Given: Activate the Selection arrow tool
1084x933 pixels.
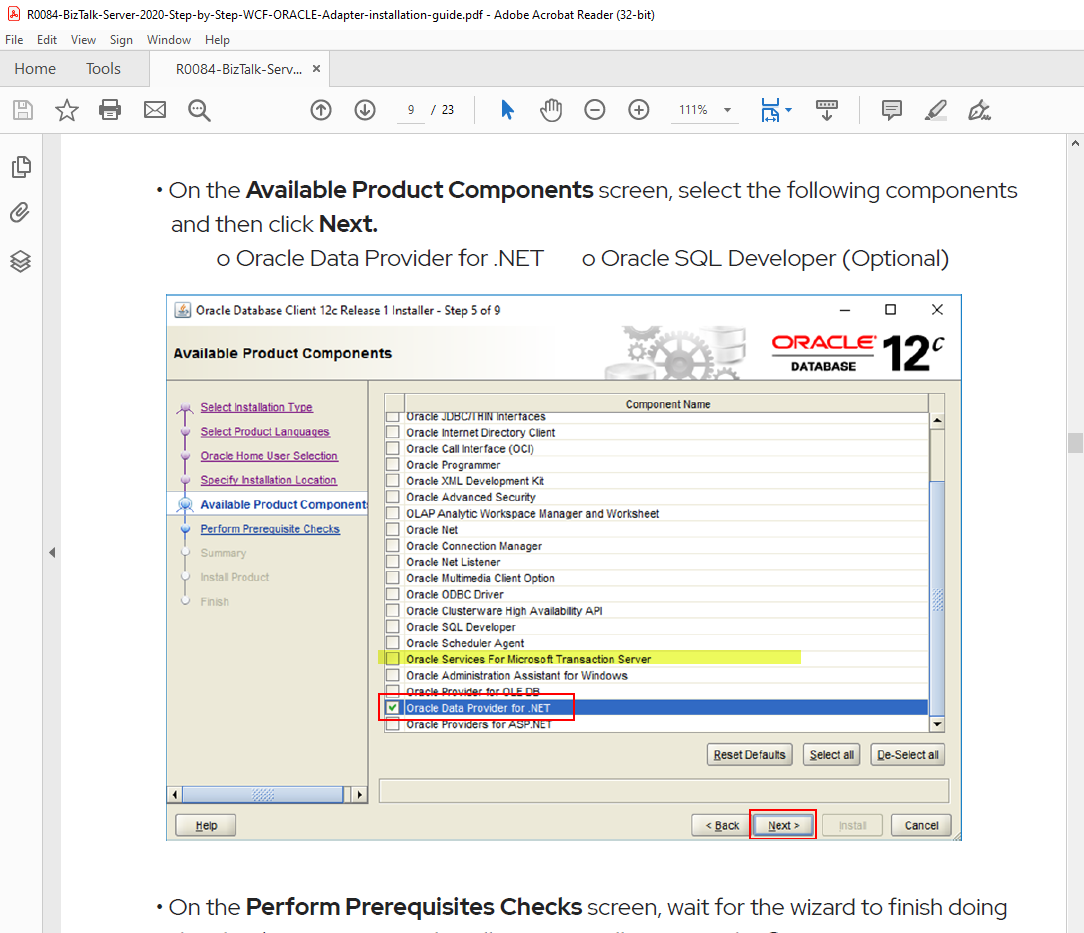Looking at the screenshot, I should (507, 110).
